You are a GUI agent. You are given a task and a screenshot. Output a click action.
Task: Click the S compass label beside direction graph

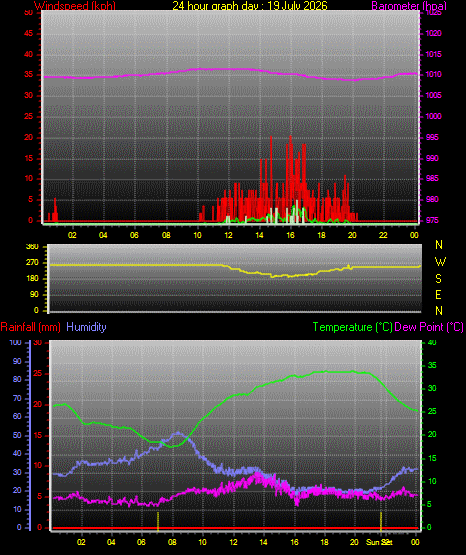click(438, 279)
